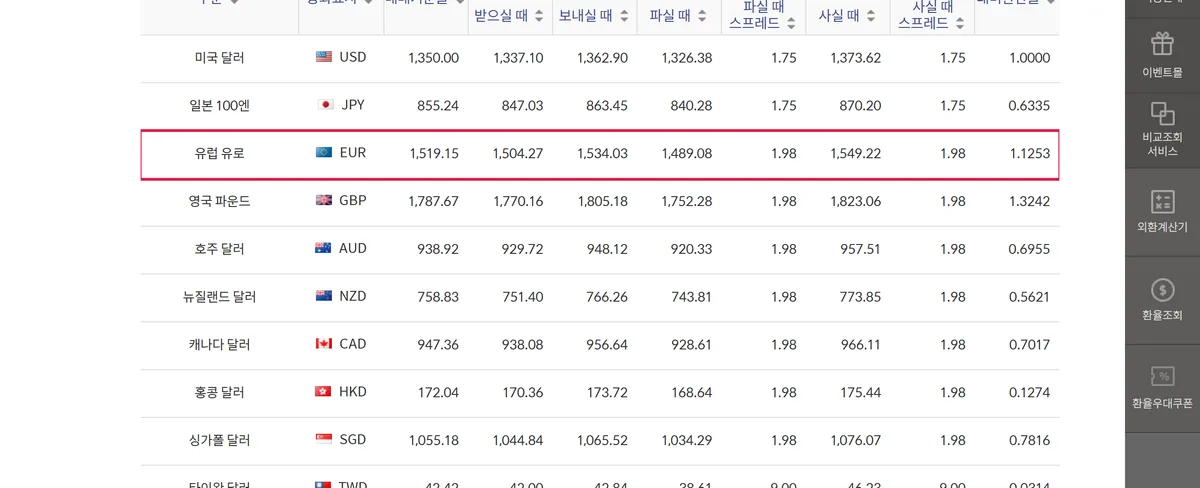
Task: Click the GBP United Kingdom flag icon
Action: (324, 200)
